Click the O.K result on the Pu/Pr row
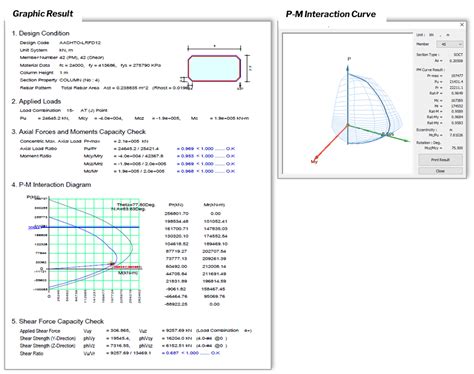Screen dimensions: 474x374 point(230,149)
